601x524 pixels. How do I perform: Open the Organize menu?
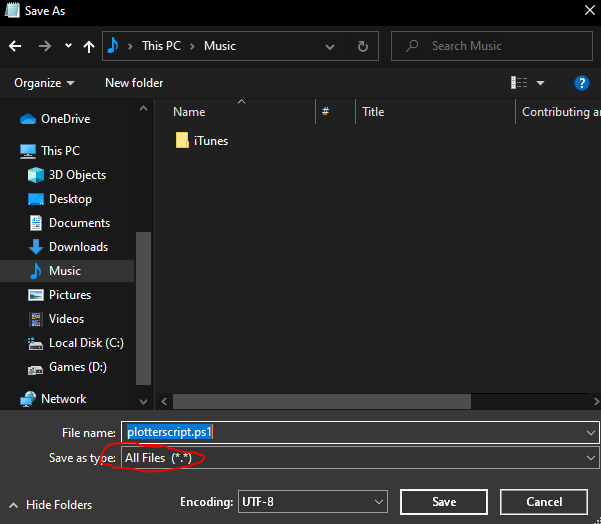tap(44, 83)
